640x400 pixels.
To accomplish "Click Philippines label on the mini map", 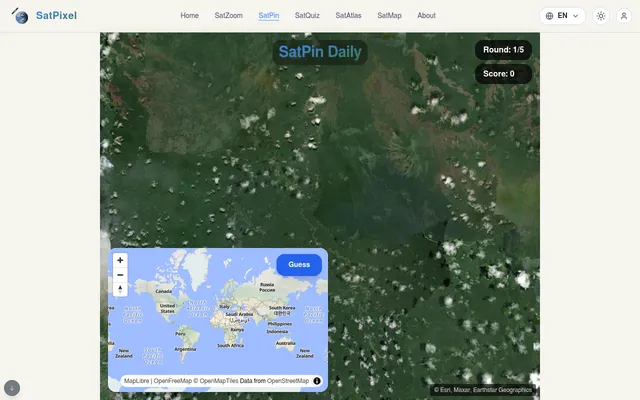I will (280, 324).
